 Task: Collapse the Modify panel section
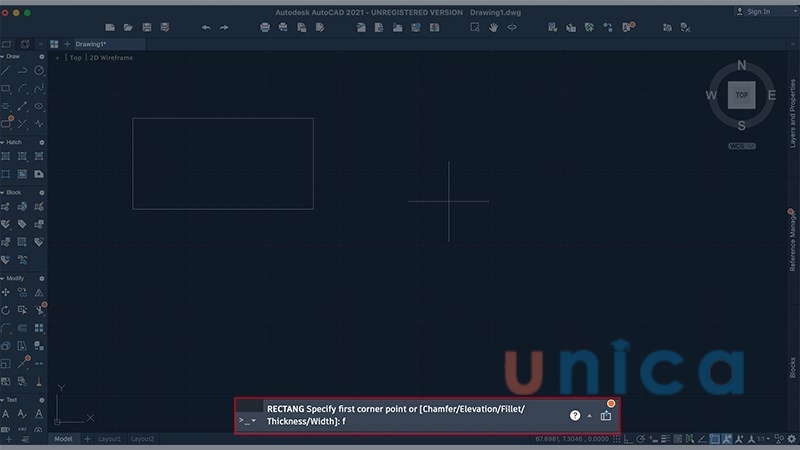pyautogui.click(x=3, y=278)
